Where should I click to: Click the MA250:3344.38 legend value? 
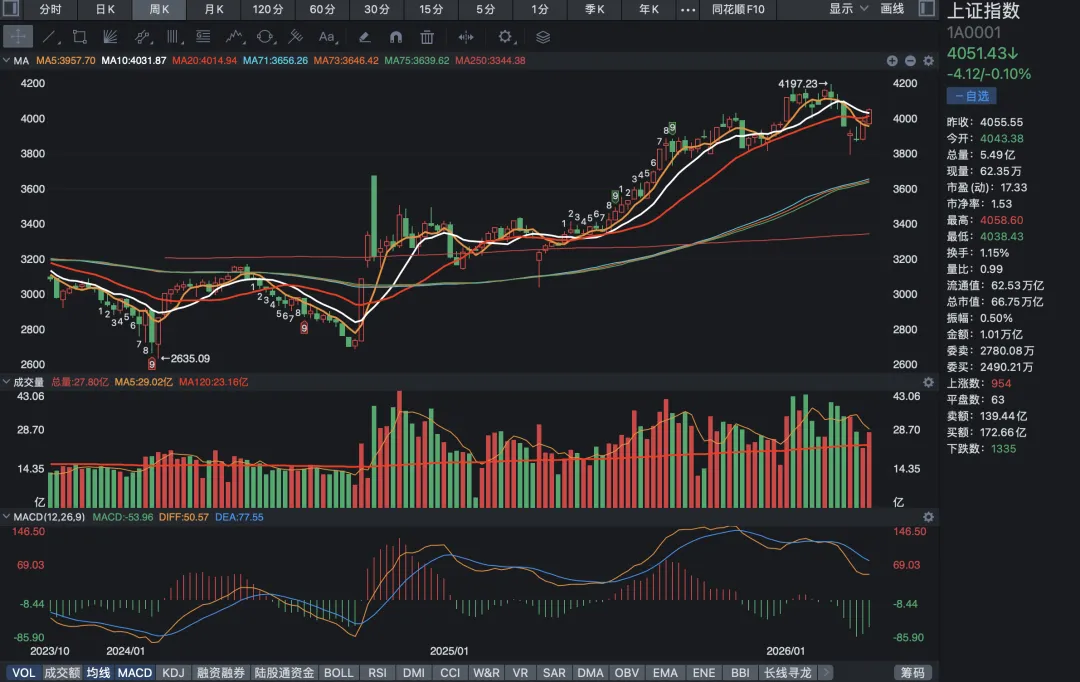490,61
